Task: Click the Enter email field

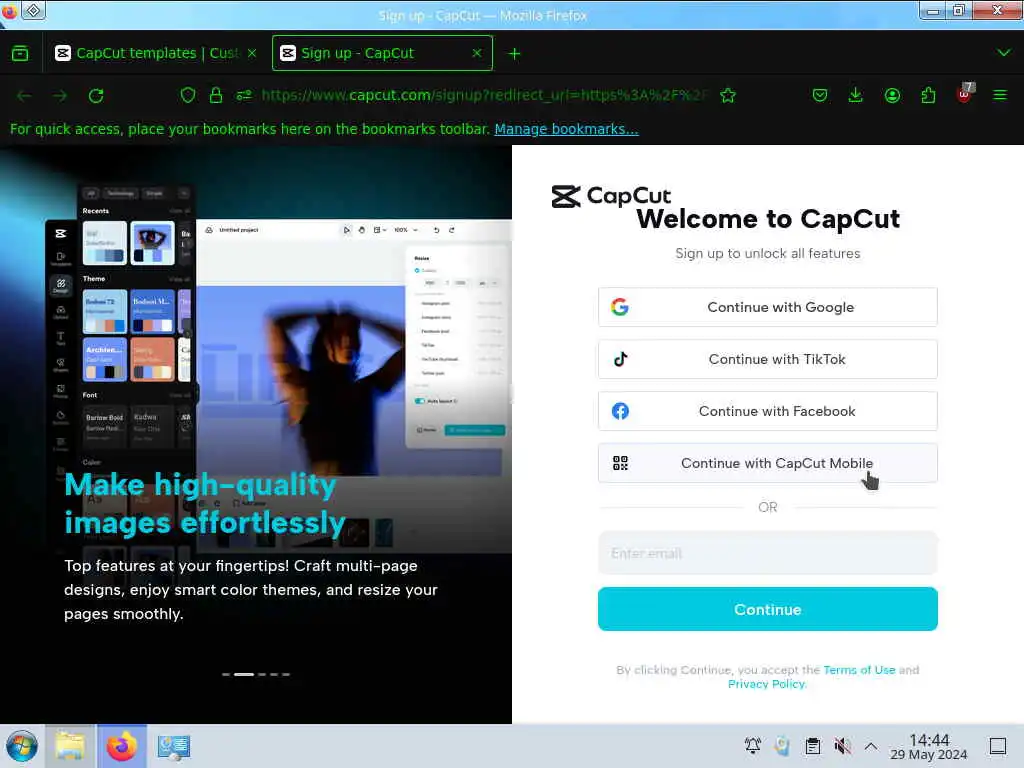Action: point(767,553)
